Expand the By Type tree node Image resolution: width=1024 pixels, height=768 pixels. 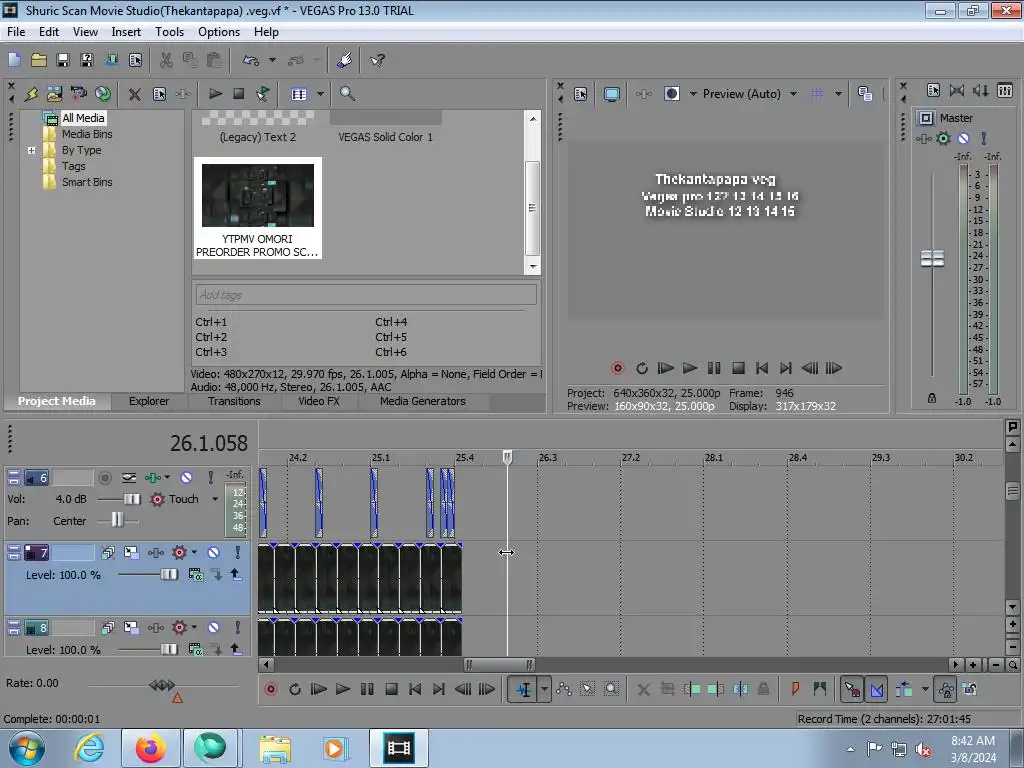tap(31, 150)
